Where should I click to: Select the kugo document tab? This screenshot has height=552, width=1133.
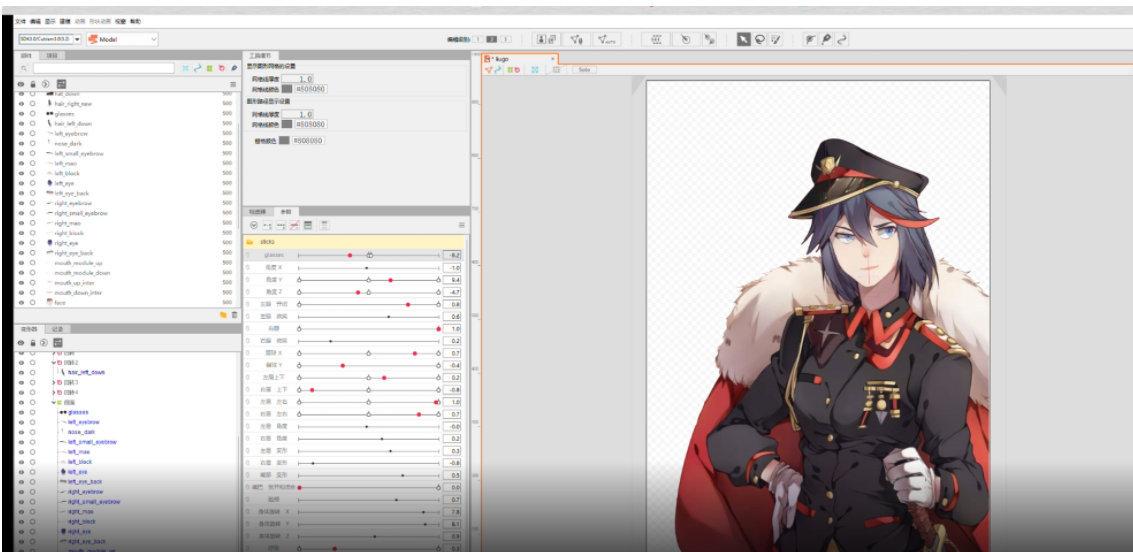(x=520, y=58)
